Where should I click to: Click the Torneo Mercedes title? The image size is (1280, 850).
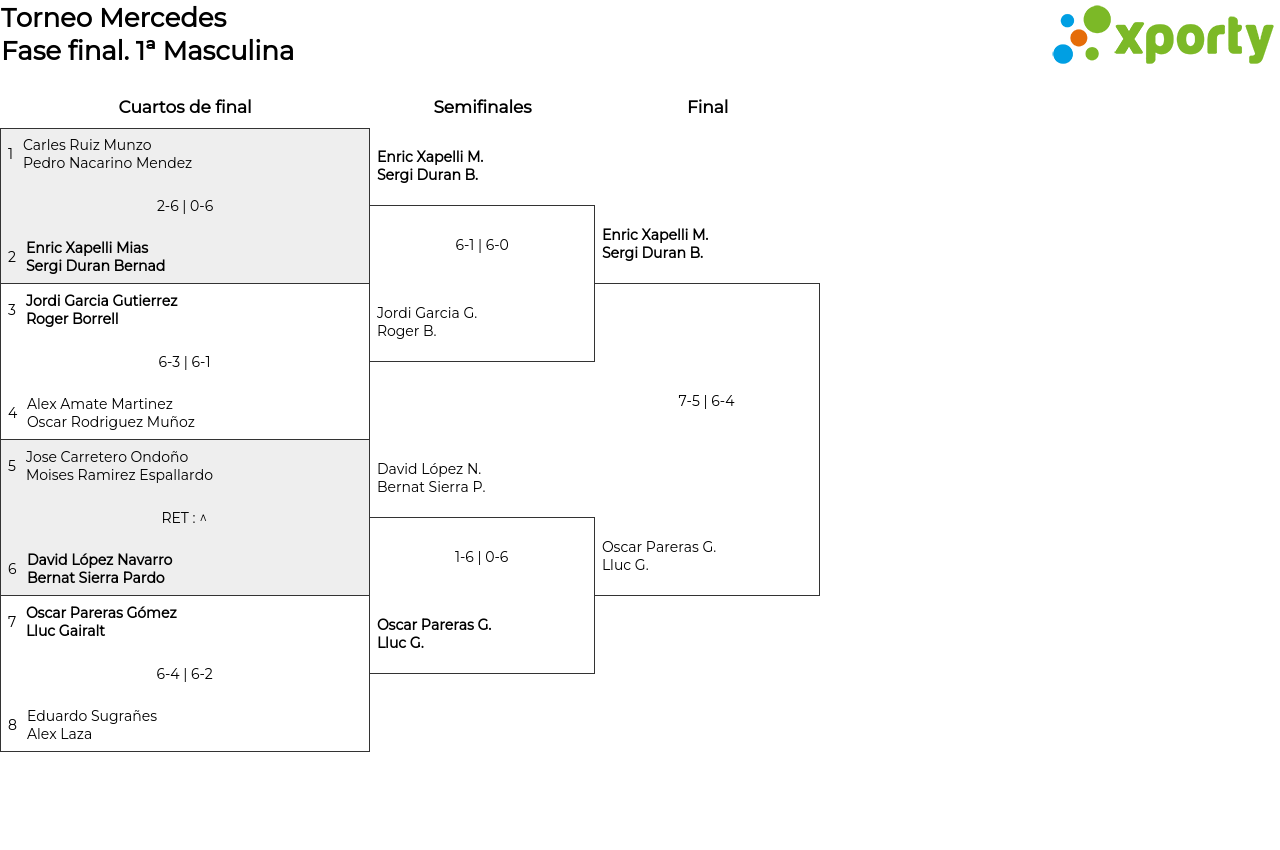click(114, 18)
